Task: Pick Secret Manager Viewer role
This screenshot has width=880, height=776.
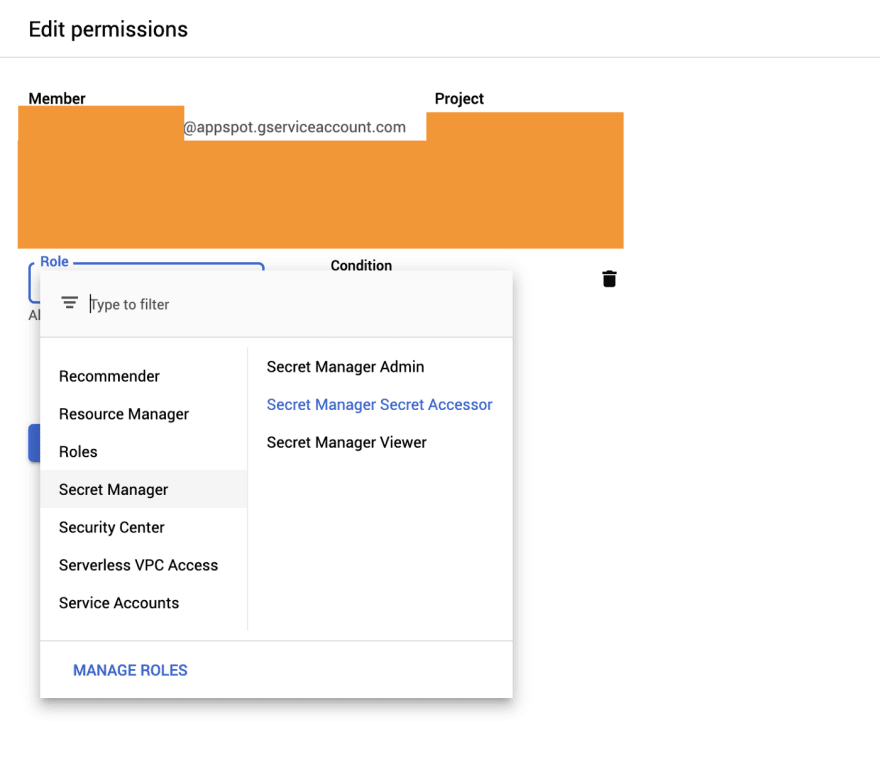Action: click(x=380, y=442)
